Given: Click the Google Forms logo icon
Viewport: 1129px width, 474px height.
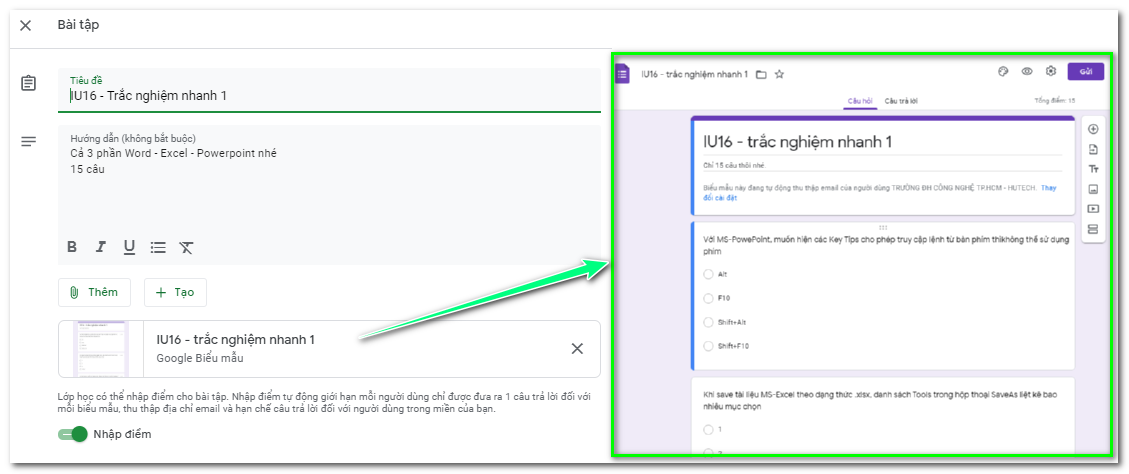Looking at the screenshot, I should click(x=623, y=73).
